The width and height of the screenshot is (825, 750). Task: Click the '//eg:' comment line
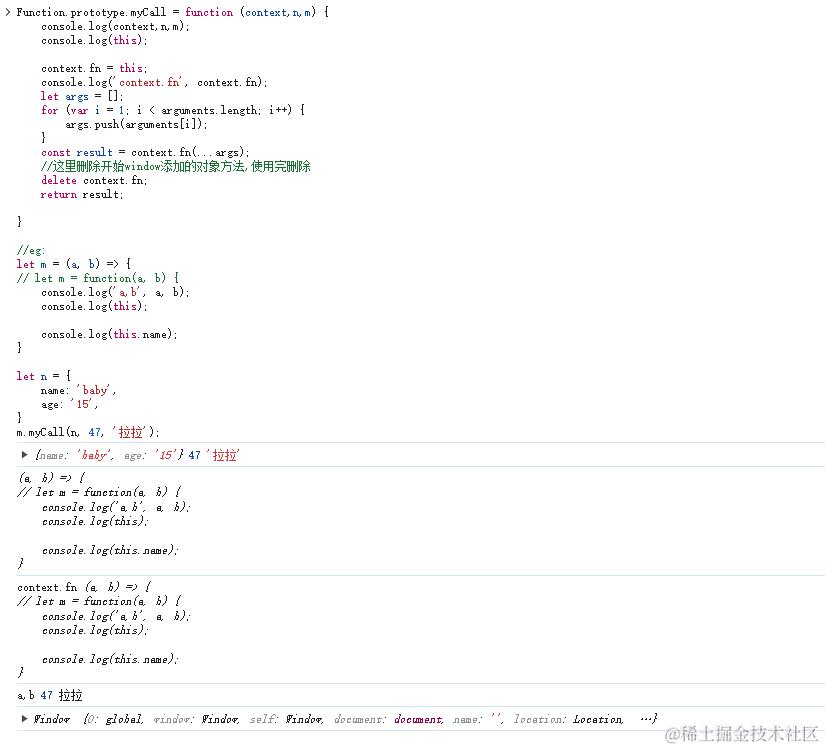click(x=31, y=251)
